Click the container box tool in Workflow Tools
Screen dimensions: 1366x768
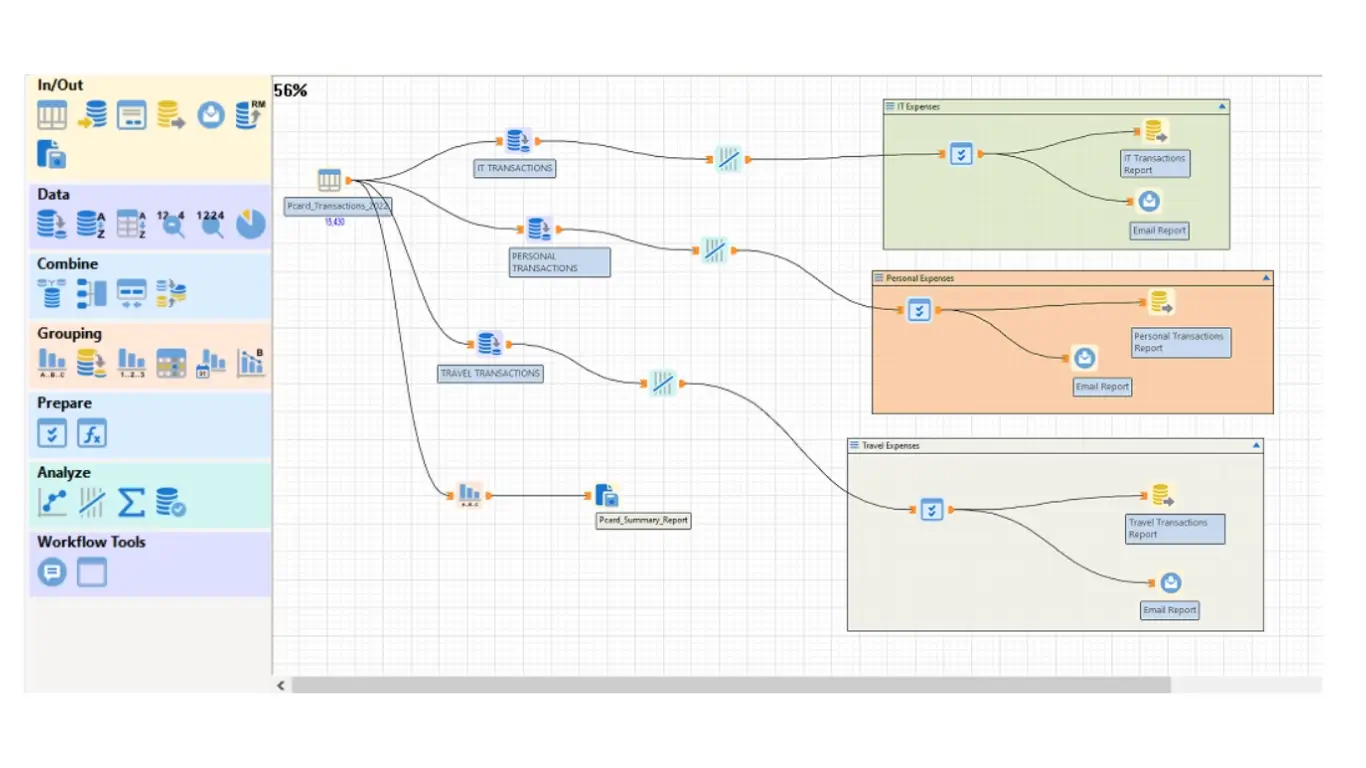click(x=92, y=572)
